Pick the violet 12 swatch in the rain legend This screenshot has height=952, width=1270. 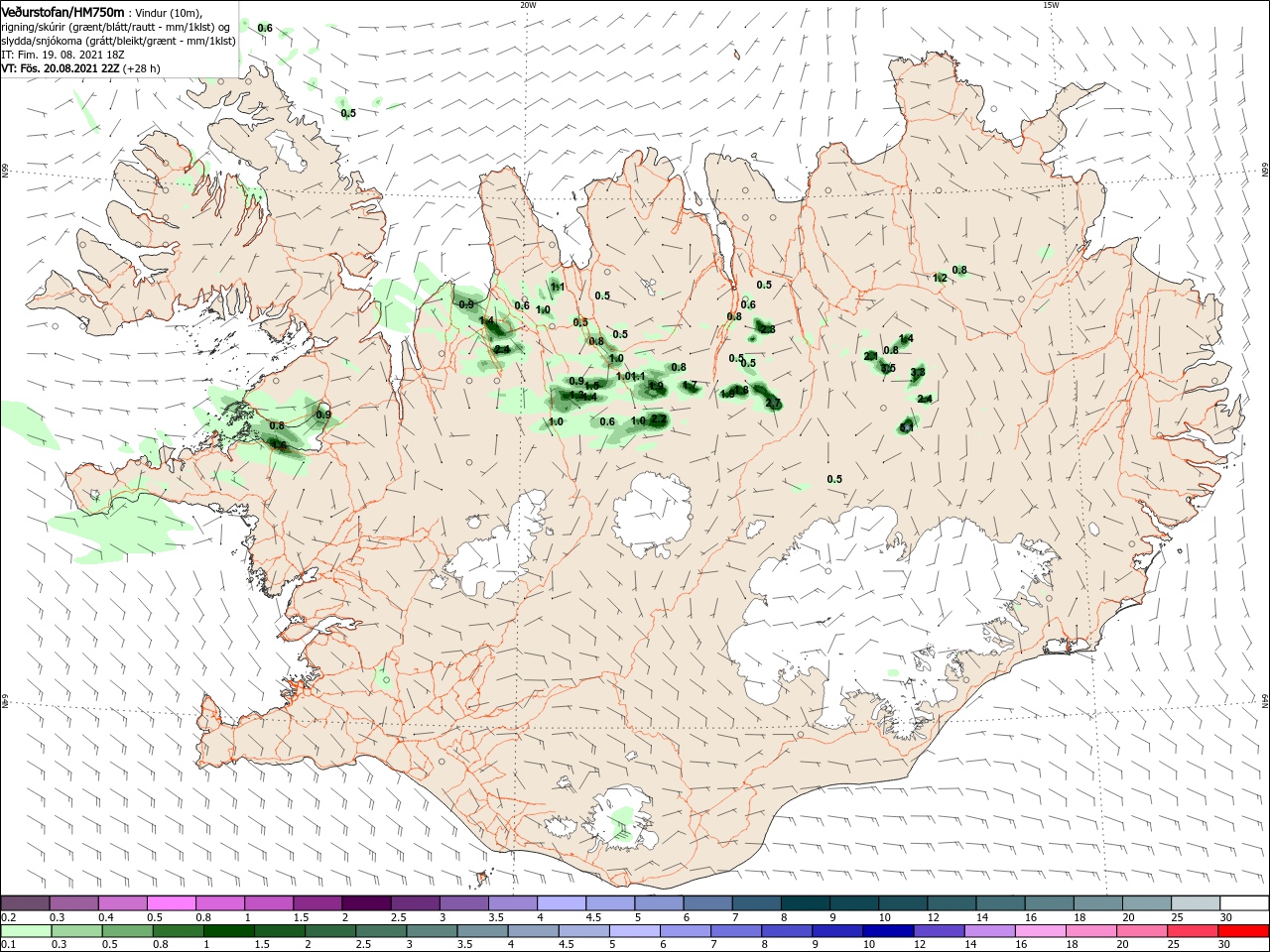coord(939,931)
